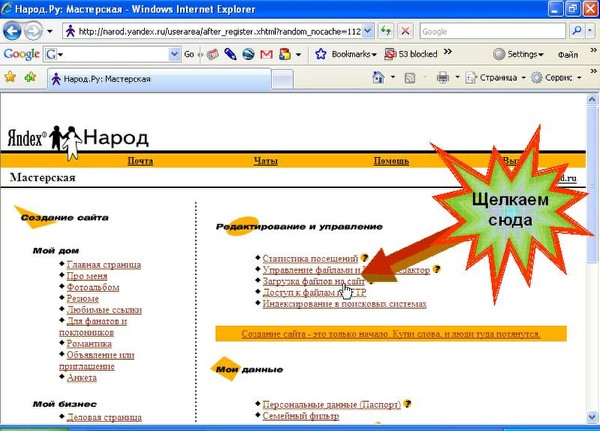Click the Print icon in command bar
This screenshot has width=600, height=431.
[x=443, y=78]
